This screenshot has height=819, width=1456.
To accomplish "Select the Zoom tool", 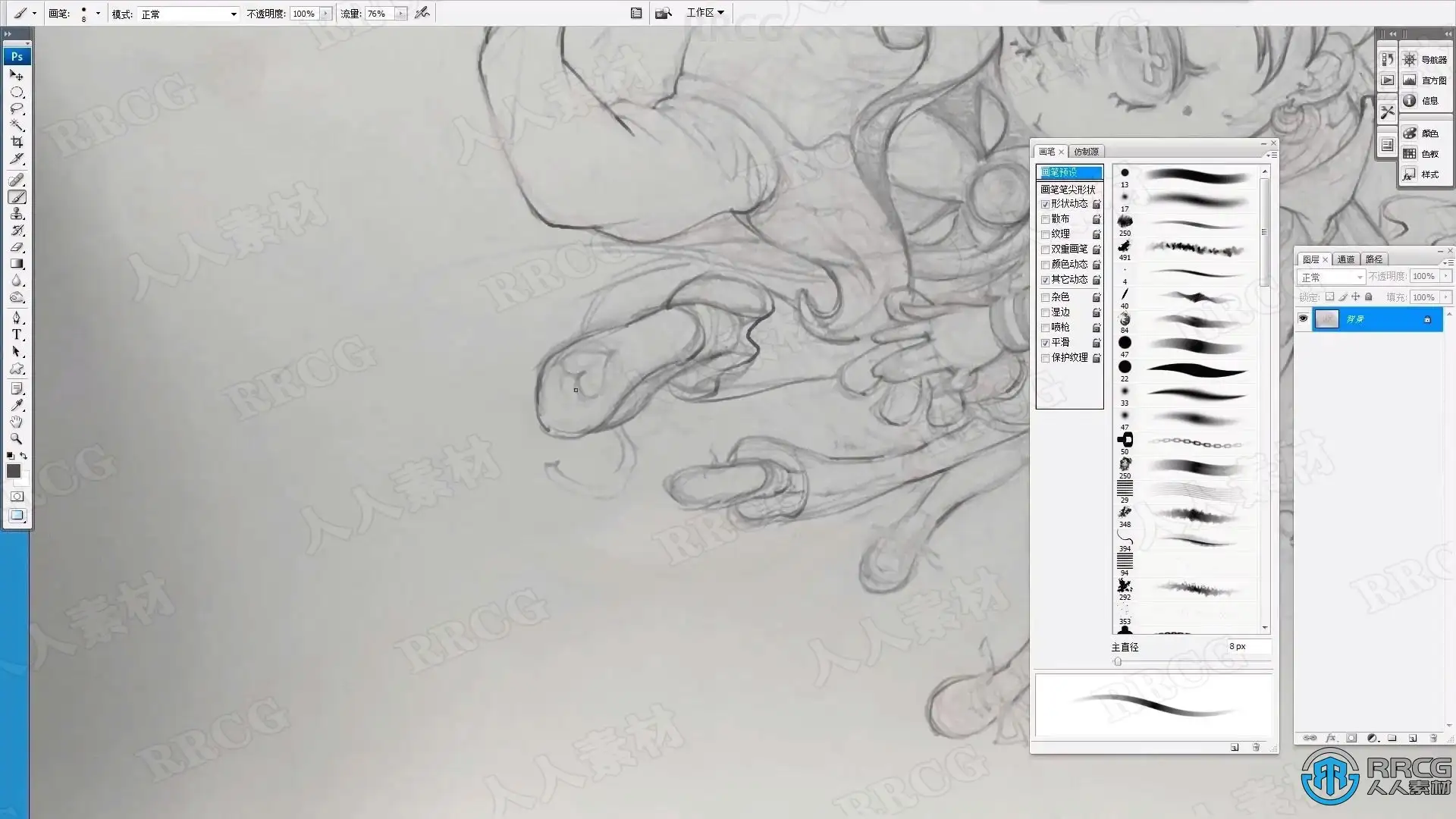I will [17, 438].
